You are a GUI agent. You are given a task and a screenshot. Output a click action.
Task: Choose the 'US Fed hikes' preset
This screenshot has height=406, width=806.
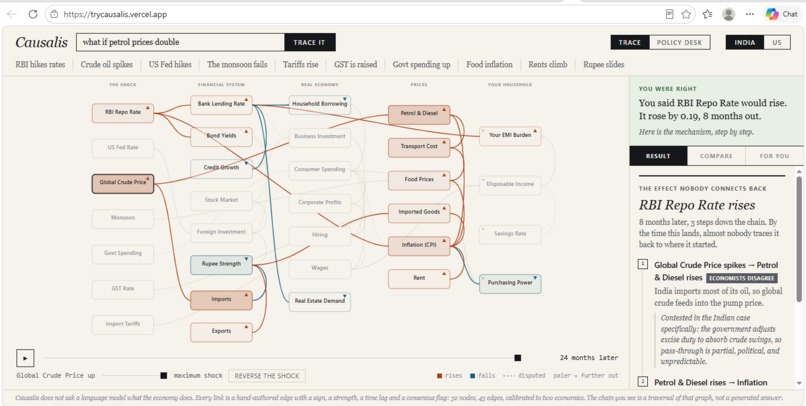coord(170,64)
